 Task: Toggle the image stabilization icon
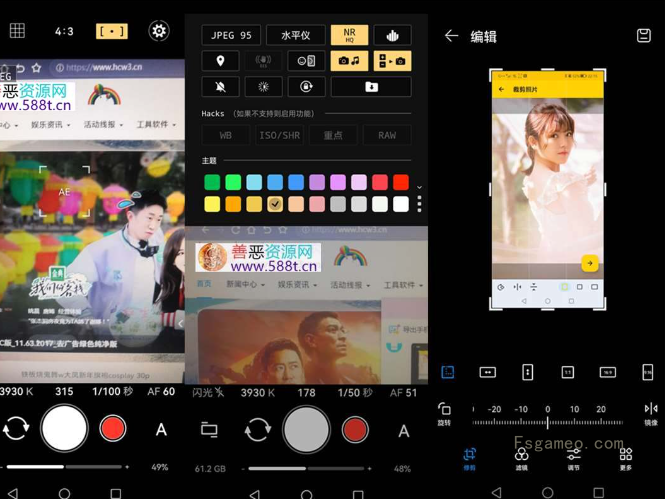[263, 61]
